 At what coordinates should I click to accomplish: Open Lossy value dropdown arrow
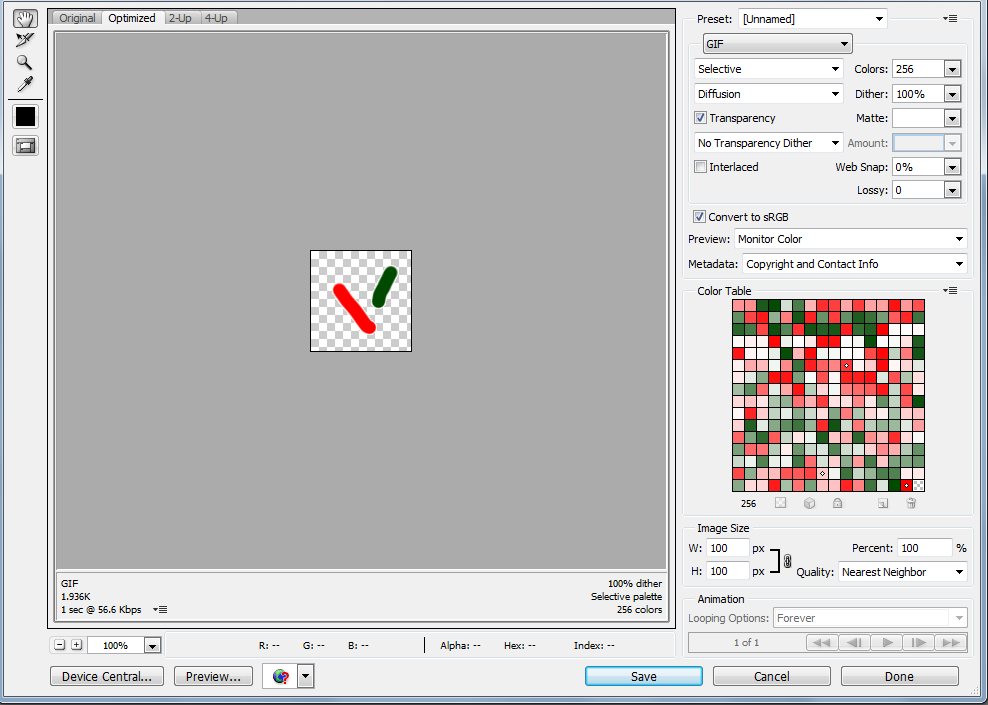click(x=953, y=190)
